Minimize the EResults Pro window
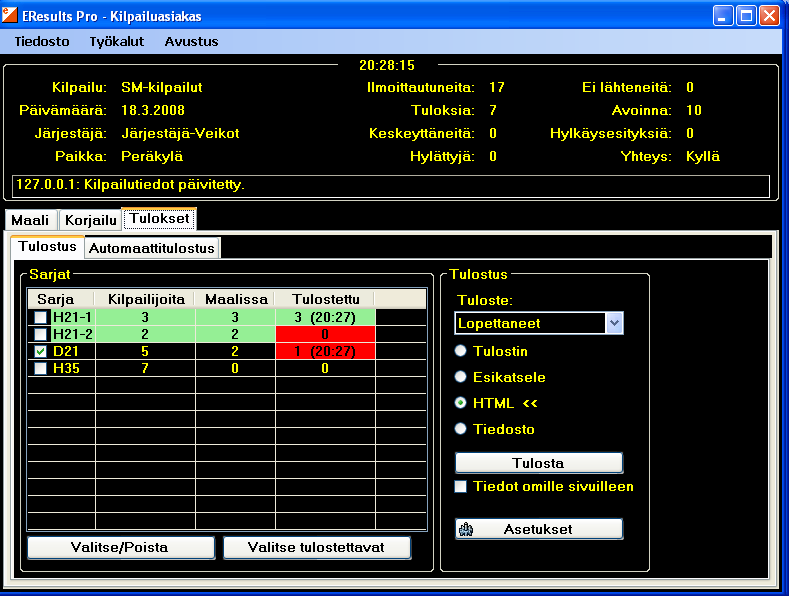Image resolution: width=789 pixels, height=596 pixels. 723,16
